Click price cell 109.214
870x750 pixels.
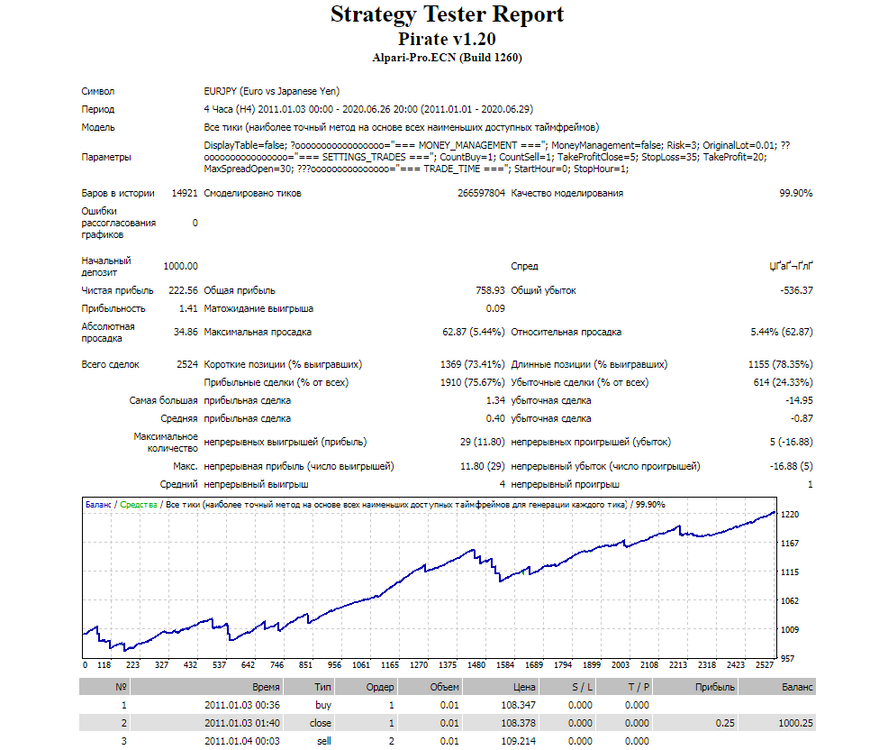coord(519,741)
